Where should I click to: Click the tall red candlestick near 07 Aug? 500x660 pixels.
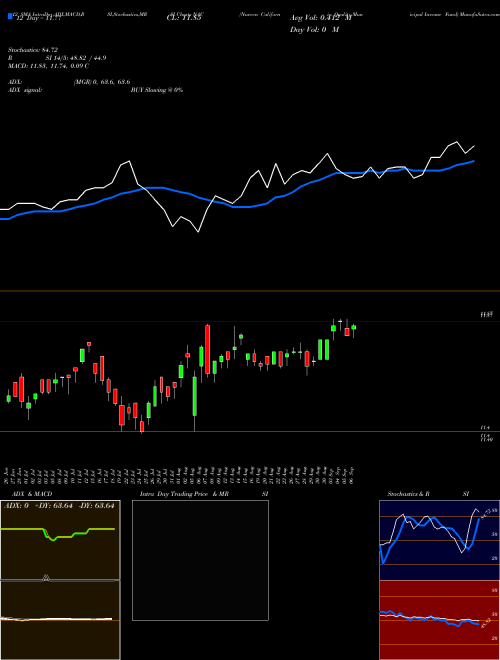click(x=207, y=349)
